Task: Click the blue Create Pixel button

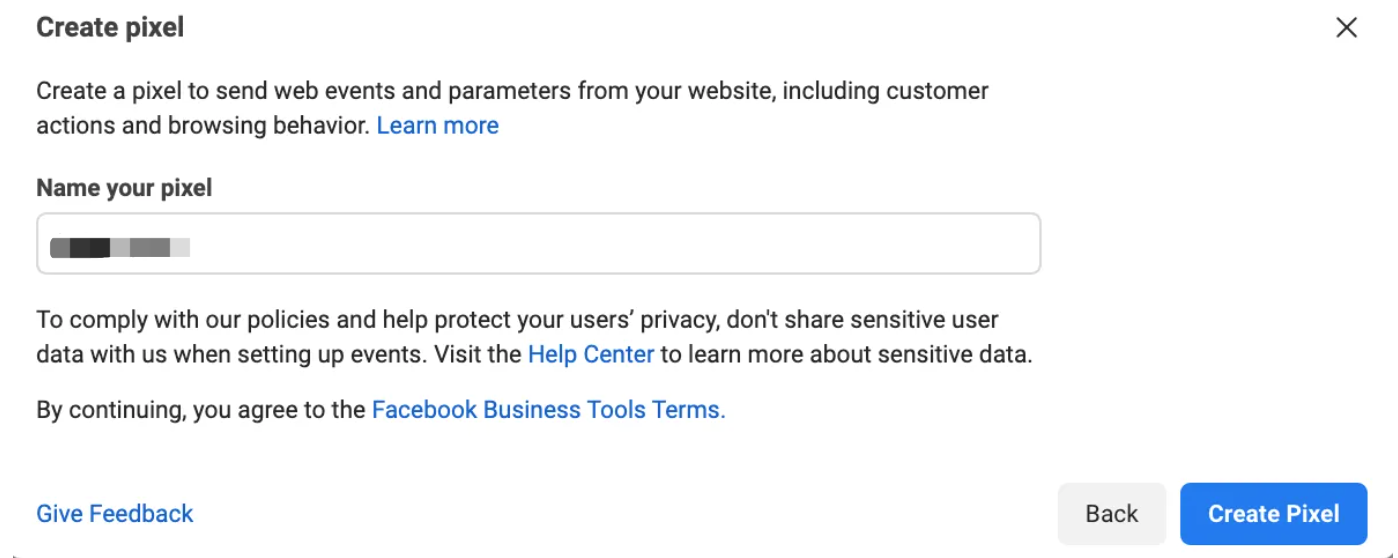Action: [x=1272, y=514]
